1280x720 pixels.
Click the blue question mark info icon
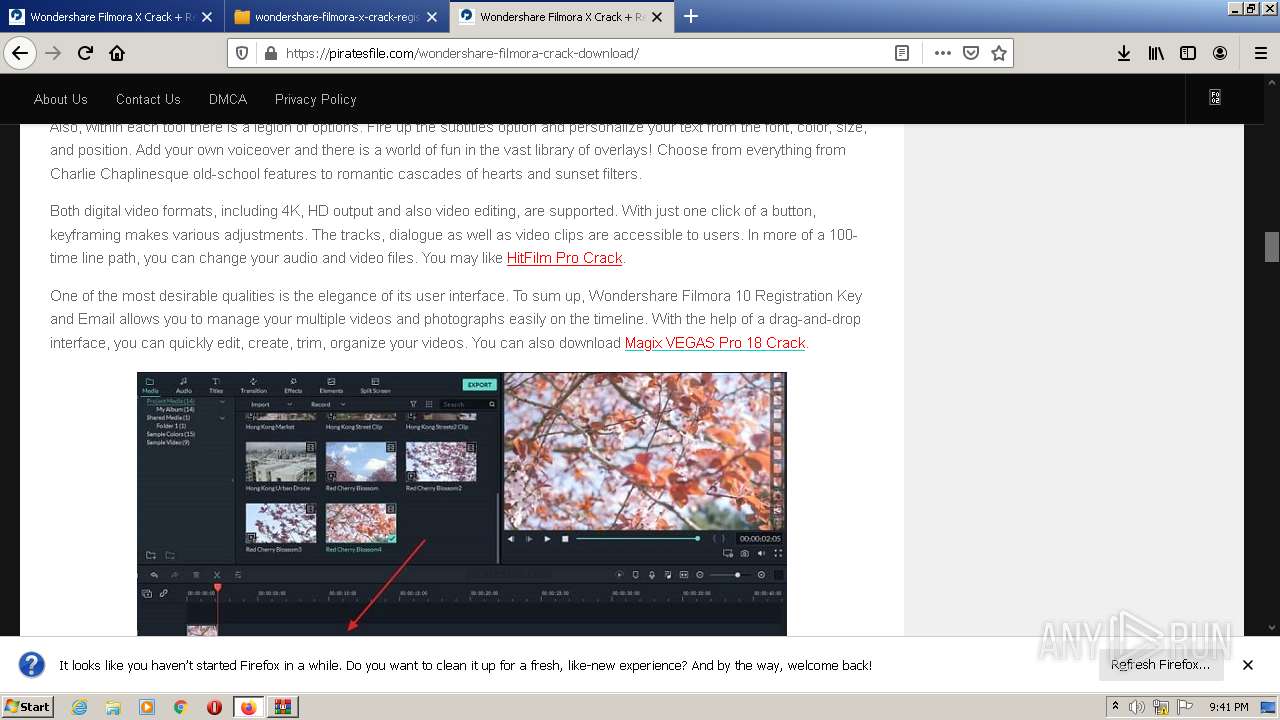[x=32, y=665]
